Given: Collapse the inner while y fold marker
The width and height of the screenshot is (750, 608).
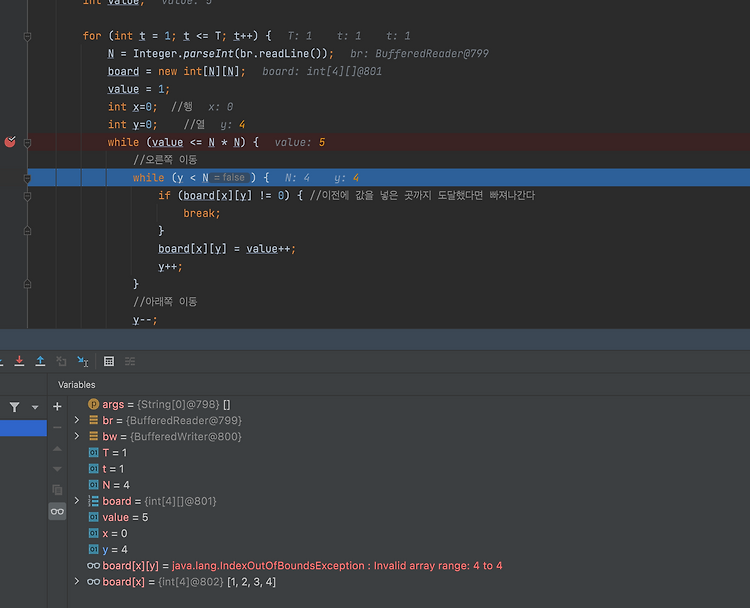Looking at the screenshot, I should point(28,178).
